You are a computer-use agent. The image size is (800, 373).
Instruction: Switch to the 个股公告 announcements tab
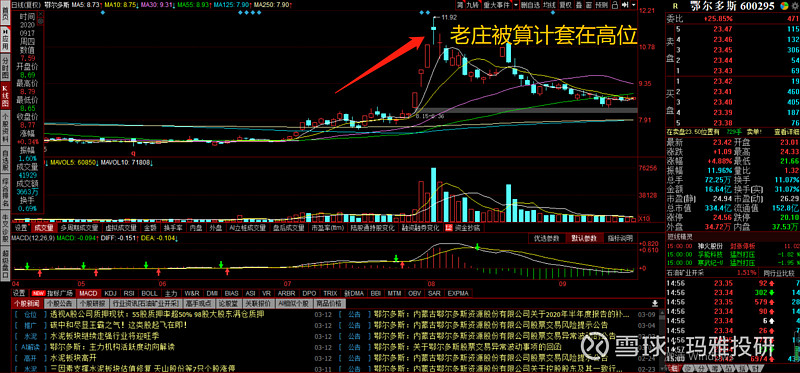coord(60,303)
